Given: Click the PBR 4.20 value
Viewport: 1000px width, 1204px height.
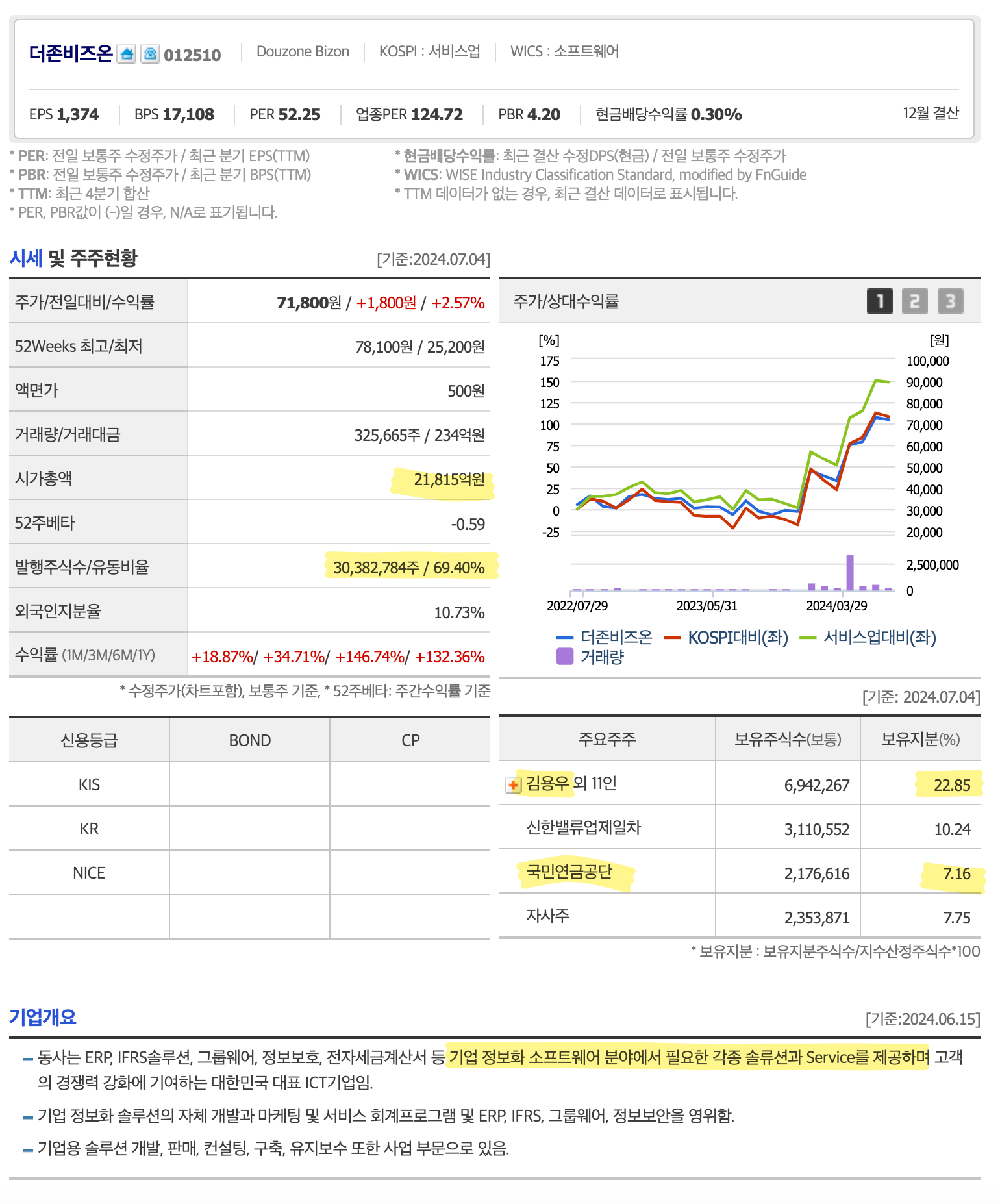Looking at the screenshot, I should pos(529,114).
